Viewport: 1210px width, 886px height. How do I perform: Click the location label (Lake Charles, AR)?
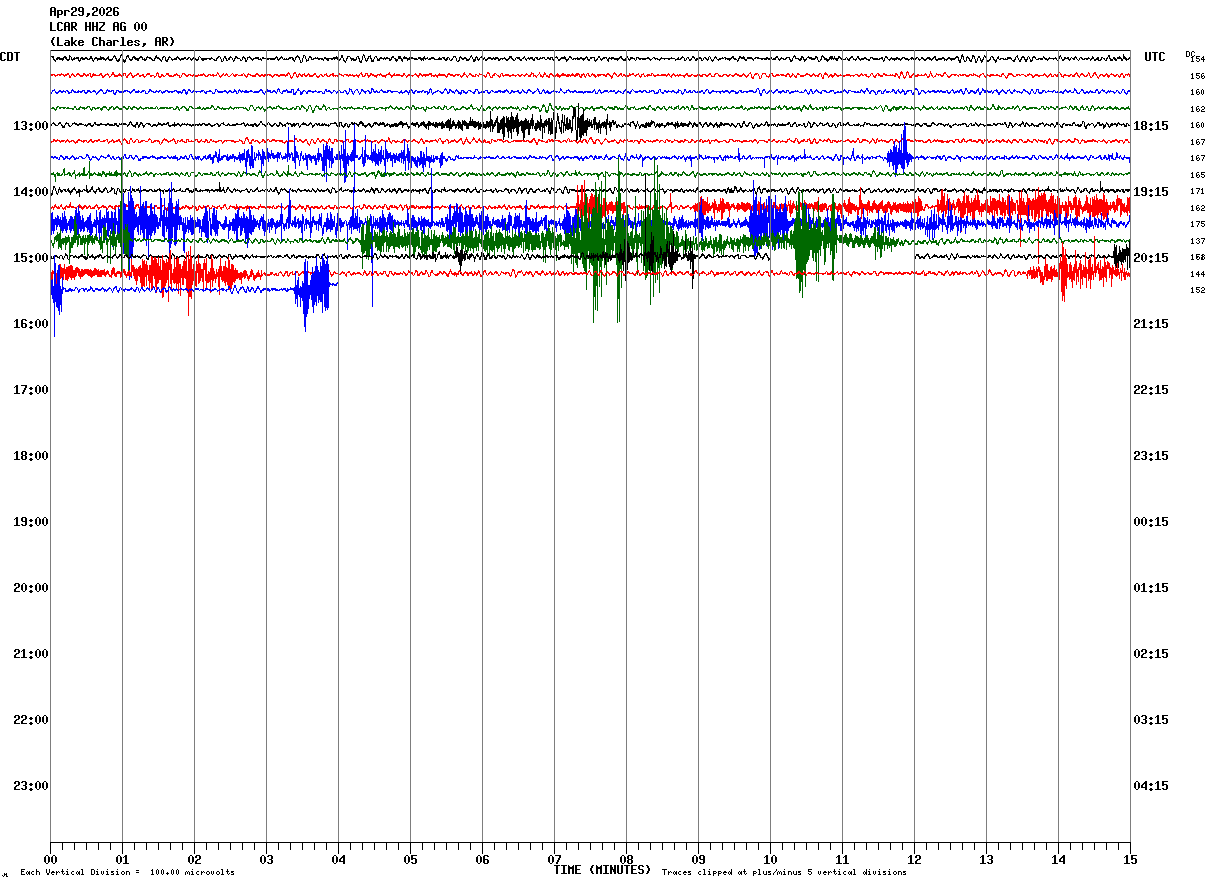click(x=112, y=42)
